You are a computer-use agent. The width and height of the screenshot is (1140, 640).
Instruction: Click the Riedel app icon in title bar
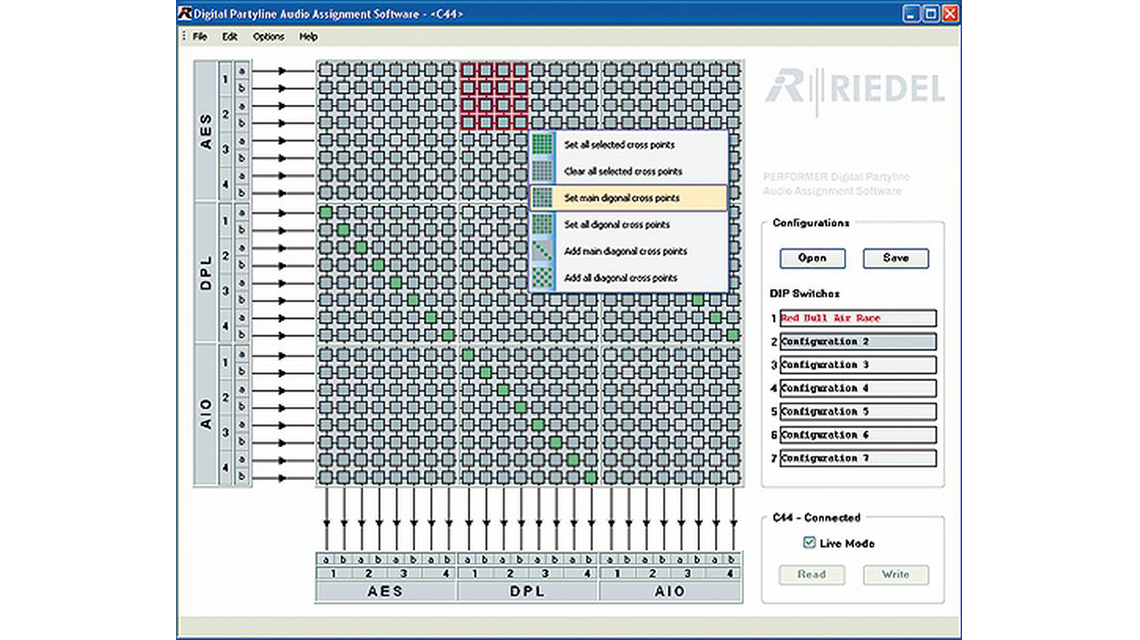[x=185, y=14]
